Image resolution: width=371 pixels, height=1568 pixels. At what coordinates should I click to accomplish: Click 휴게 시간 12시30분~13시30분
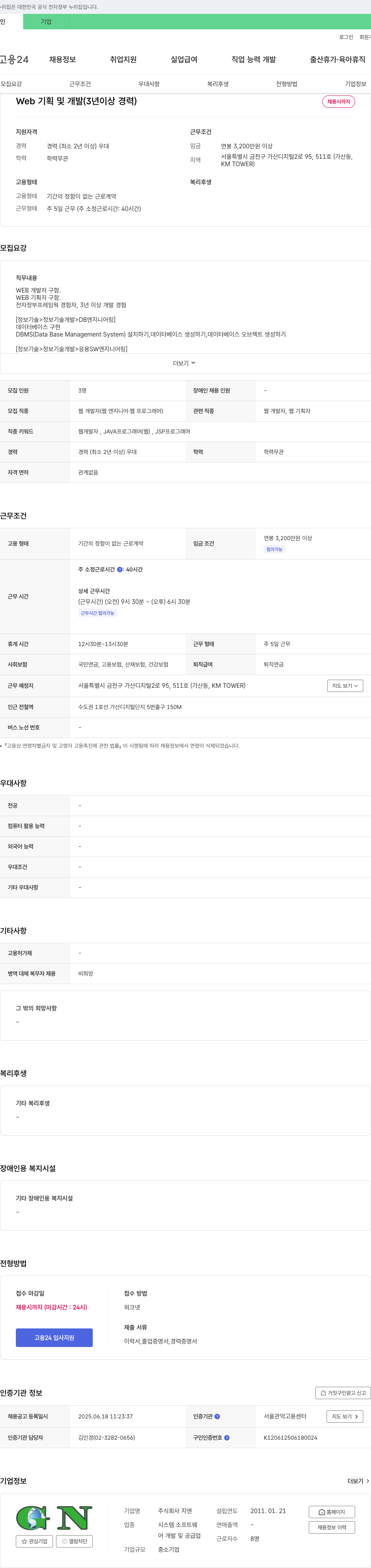(103, 644)
